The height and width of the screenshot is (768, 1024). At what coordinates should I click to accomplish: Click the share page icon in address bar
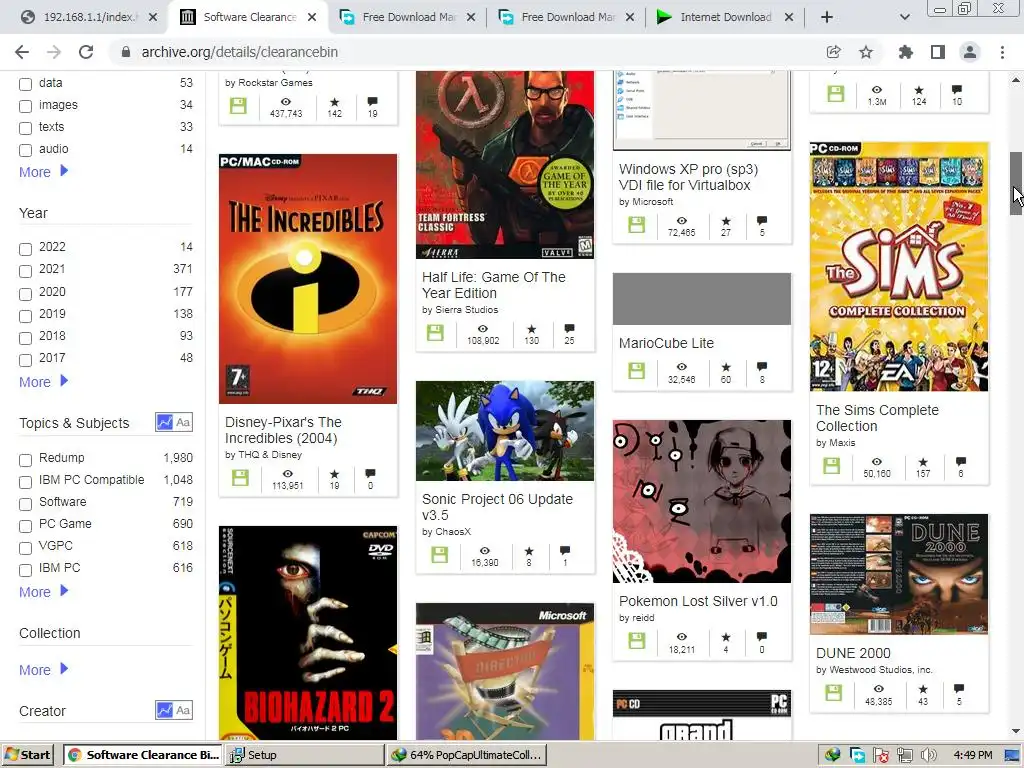click(833, 52)
